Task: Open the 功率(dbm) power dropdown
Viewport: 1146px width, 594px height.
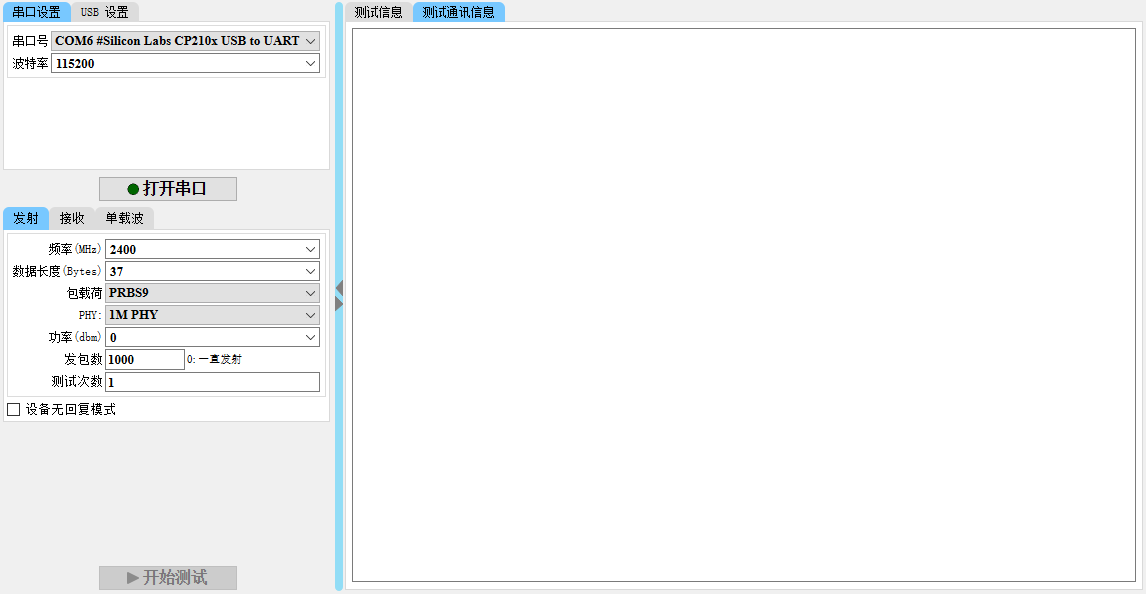Action: point(311,337)
